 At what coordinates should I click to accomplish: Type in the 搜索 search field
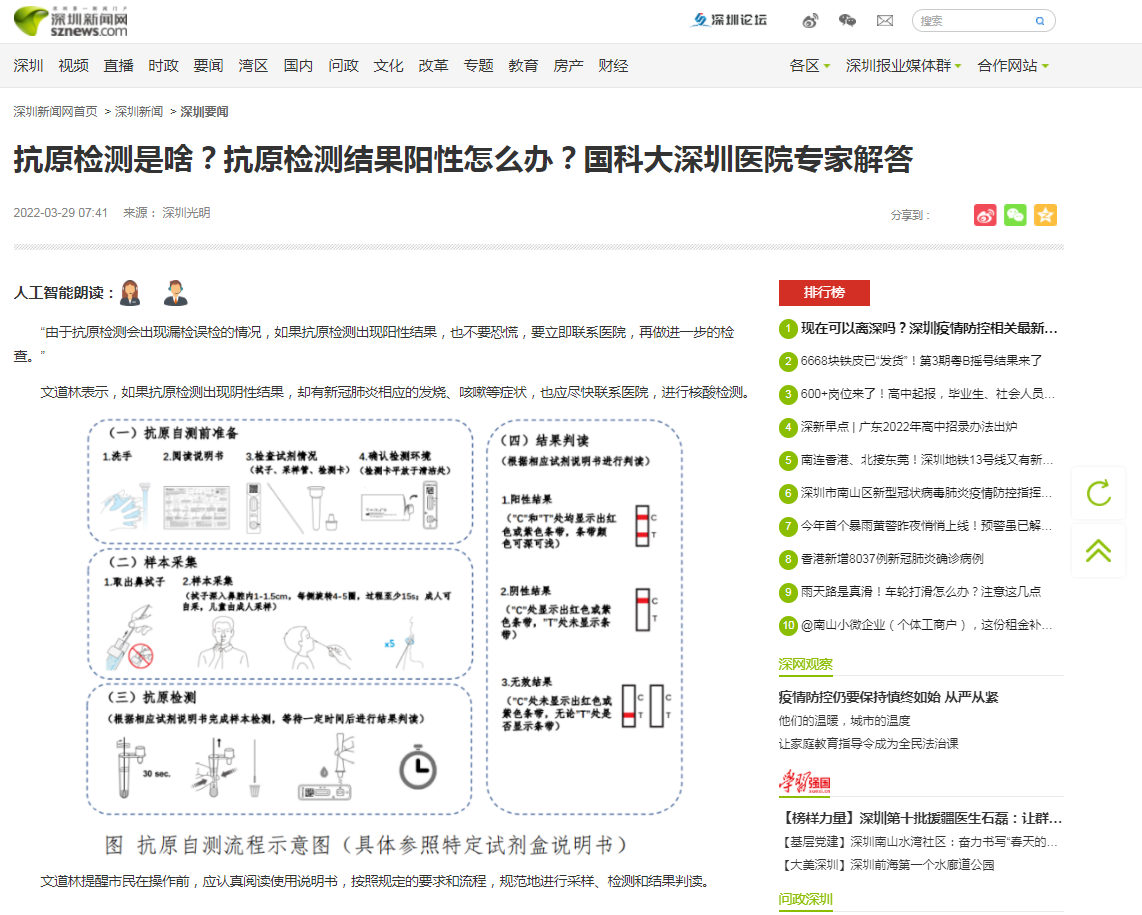pos(972,20)
